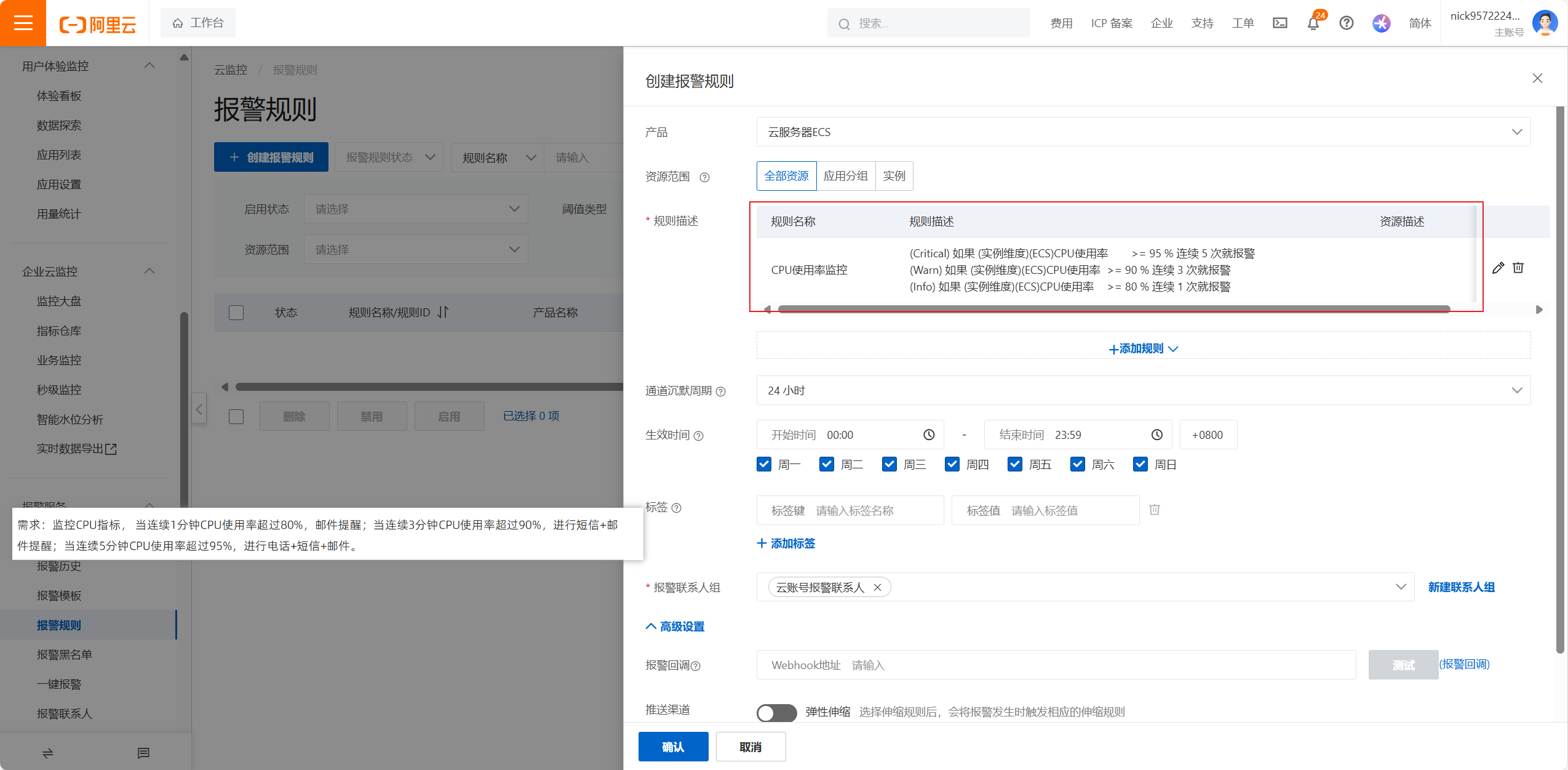
Task: Uncheck the 周日 checkbox
Action: (x=1140, y=464)
